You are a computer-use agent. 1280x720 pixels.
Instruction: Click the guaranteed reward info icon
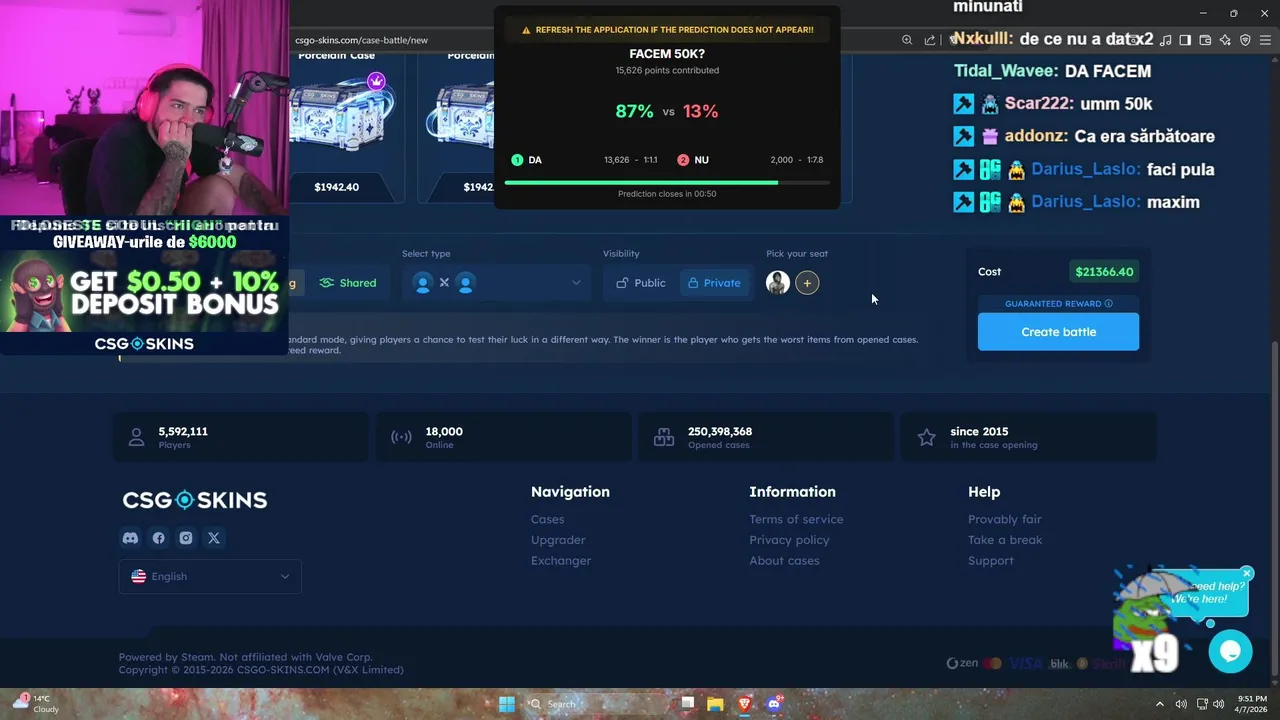click(x=1108, y=303)
